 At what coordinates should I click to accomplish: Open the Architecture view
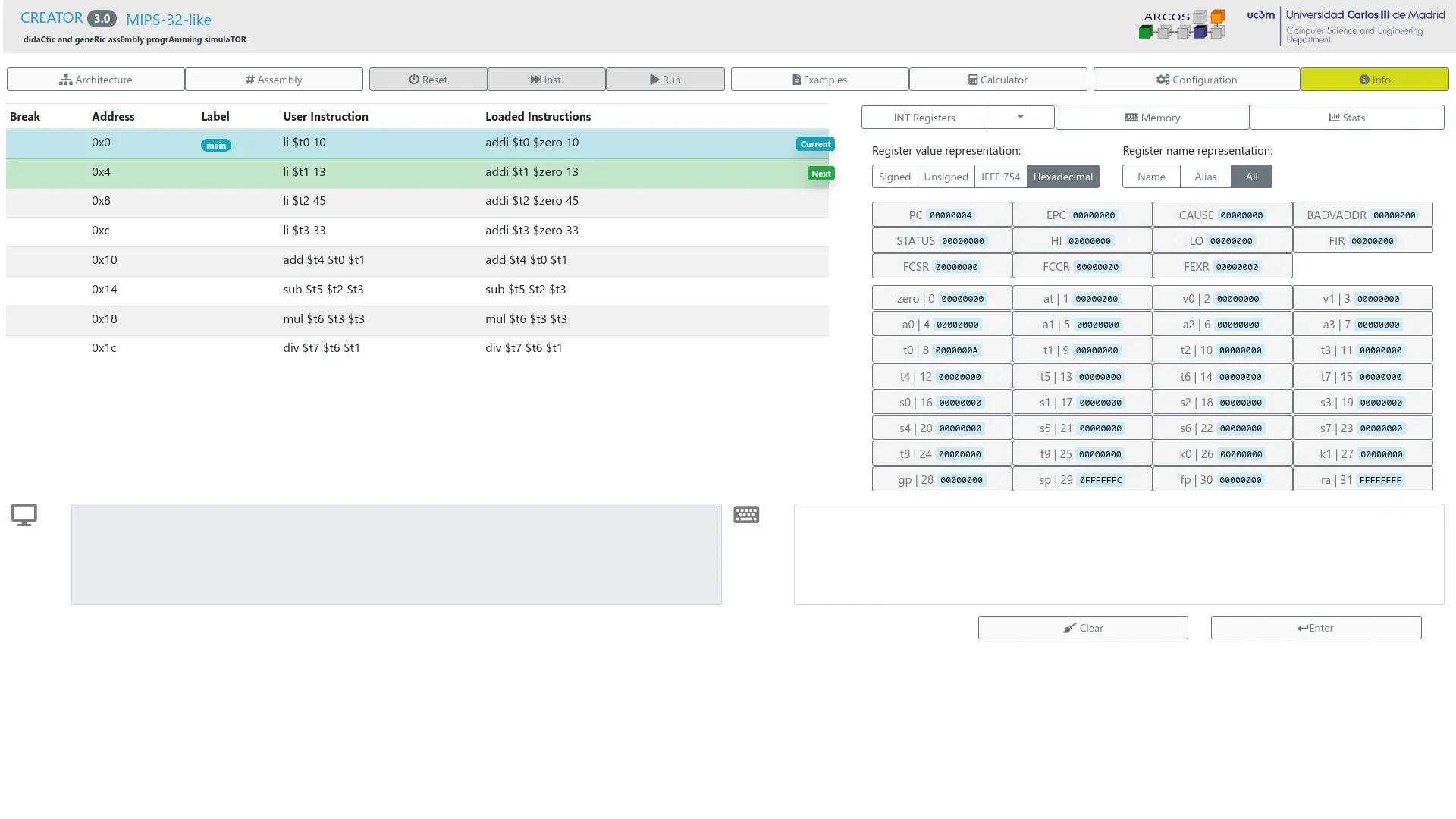96,80
